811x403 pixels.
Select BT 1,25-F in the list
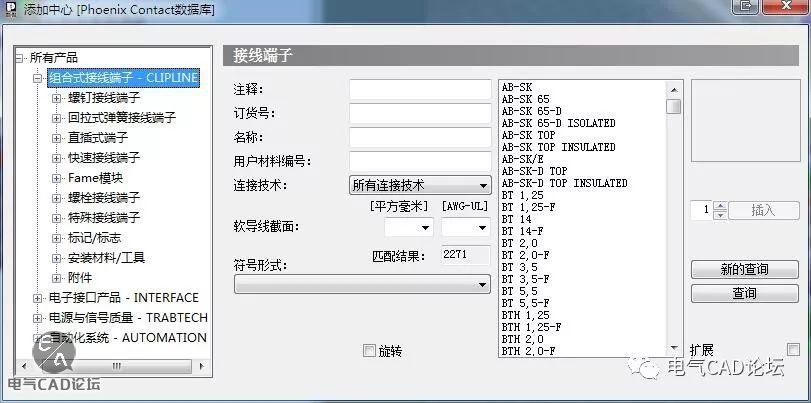529,207
